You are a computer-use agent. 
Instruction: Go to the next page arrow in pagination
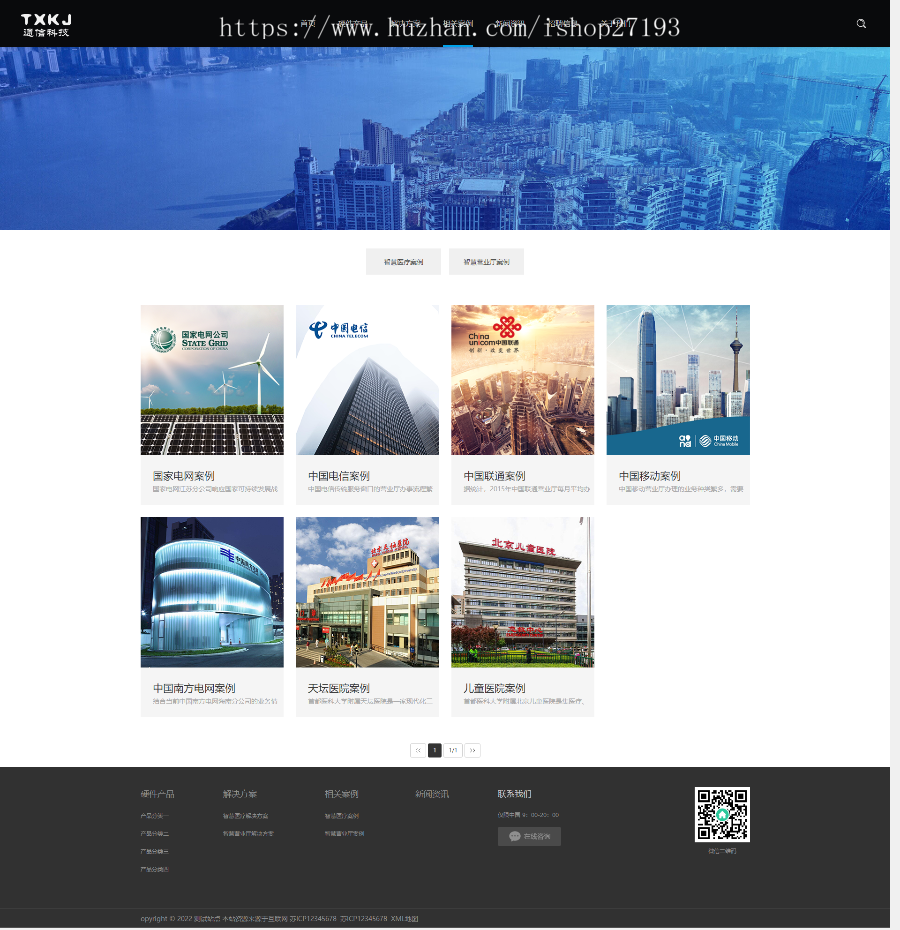(472, 750)
